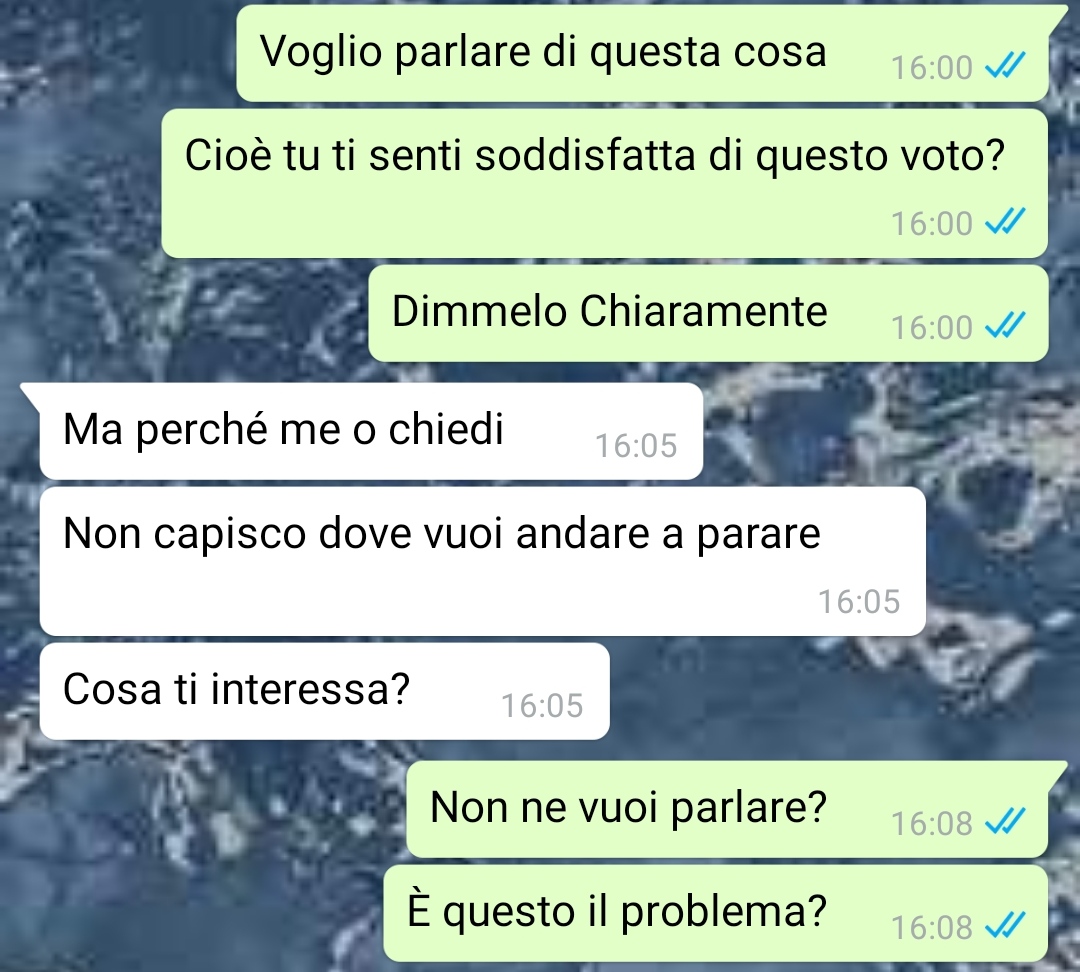Screen dimensions: 1080x972
Task: Tap read ticks next to 'Non ne vuoi parlare?'
Action: click(x=1005, y=821)
